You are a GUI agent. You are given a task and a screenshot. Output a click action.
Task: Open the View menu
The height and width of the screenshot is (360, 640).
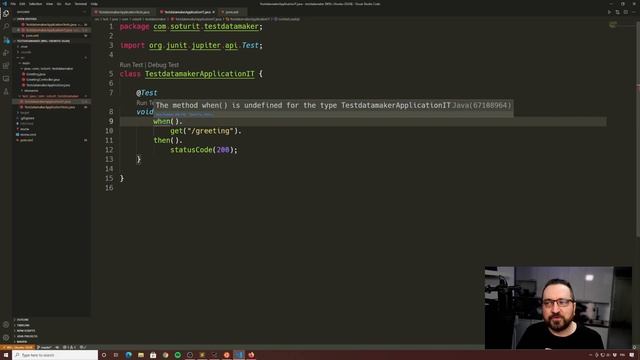pos(49,4)
